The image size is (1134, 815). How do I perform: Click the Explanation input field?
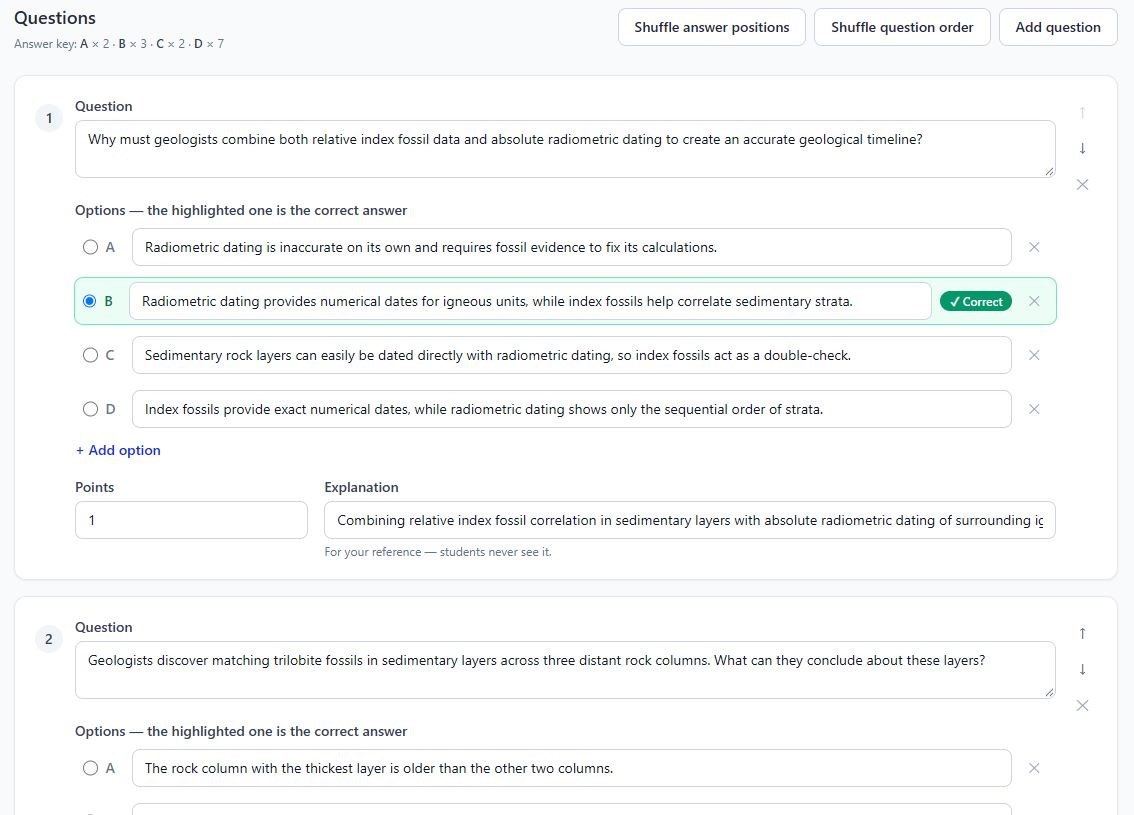click(x=689, y=520)
